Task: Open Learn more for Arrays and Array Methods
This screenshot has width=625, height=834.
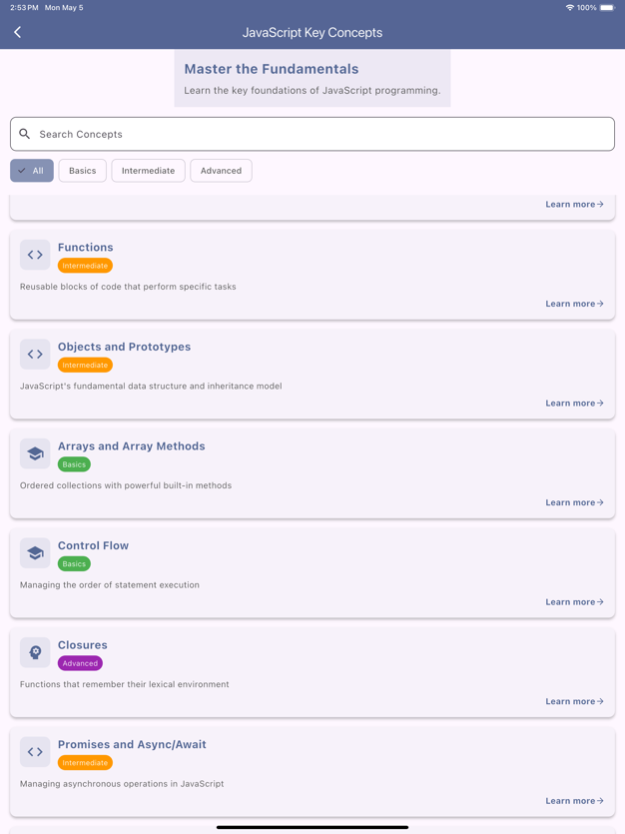Action: (574, 502)
